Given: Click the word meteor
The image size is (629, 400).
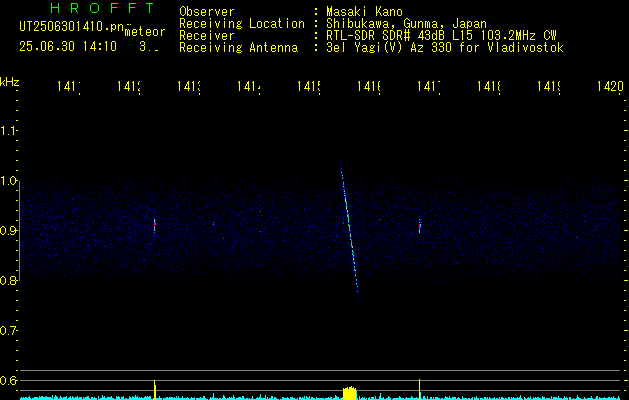Looking at the screenshot, I should [145, 32].
